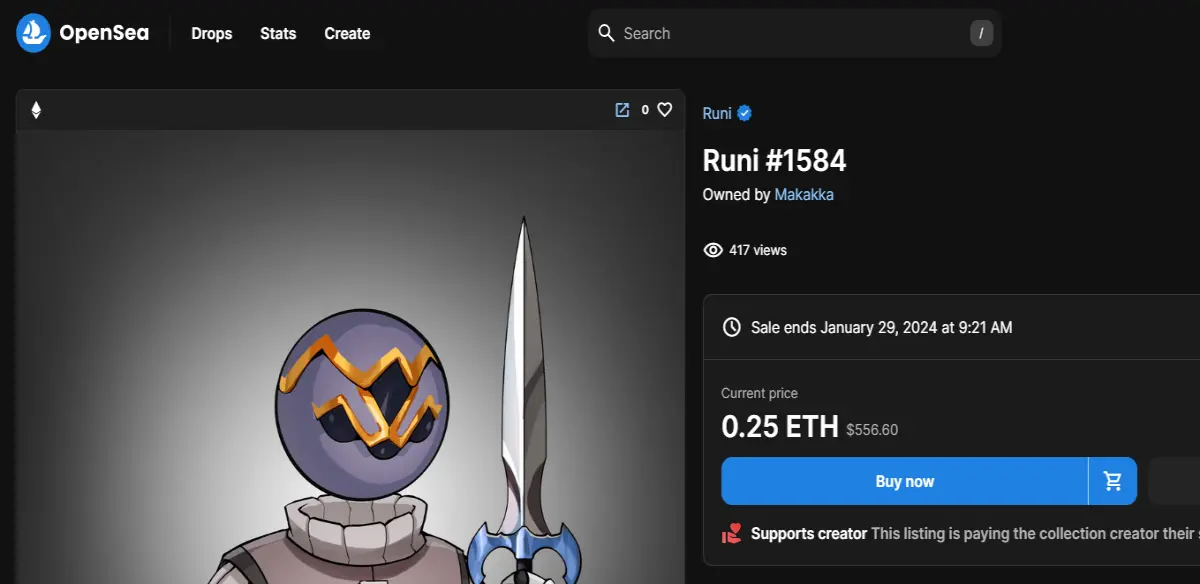The width and height of the screenshot is (1200, 584).
Task: Click the $556.60 USD price
Action: [x=872, y=430]
